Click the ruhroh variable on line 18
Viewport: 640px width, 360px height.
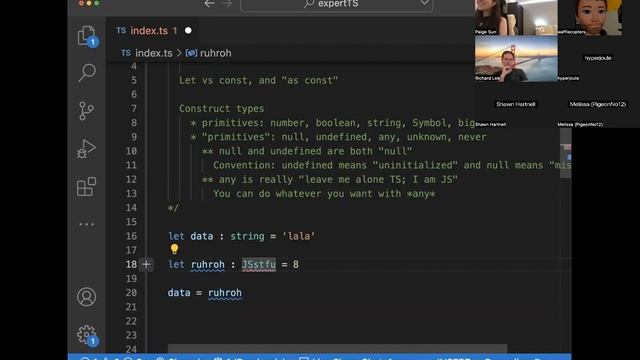(x=208, y=264)
